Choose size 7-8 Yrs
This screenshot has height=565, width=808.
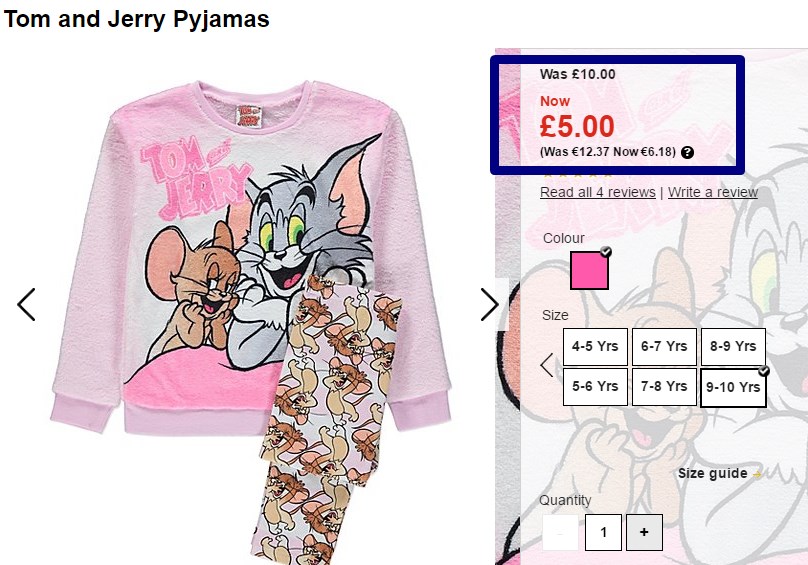[664, 387]
